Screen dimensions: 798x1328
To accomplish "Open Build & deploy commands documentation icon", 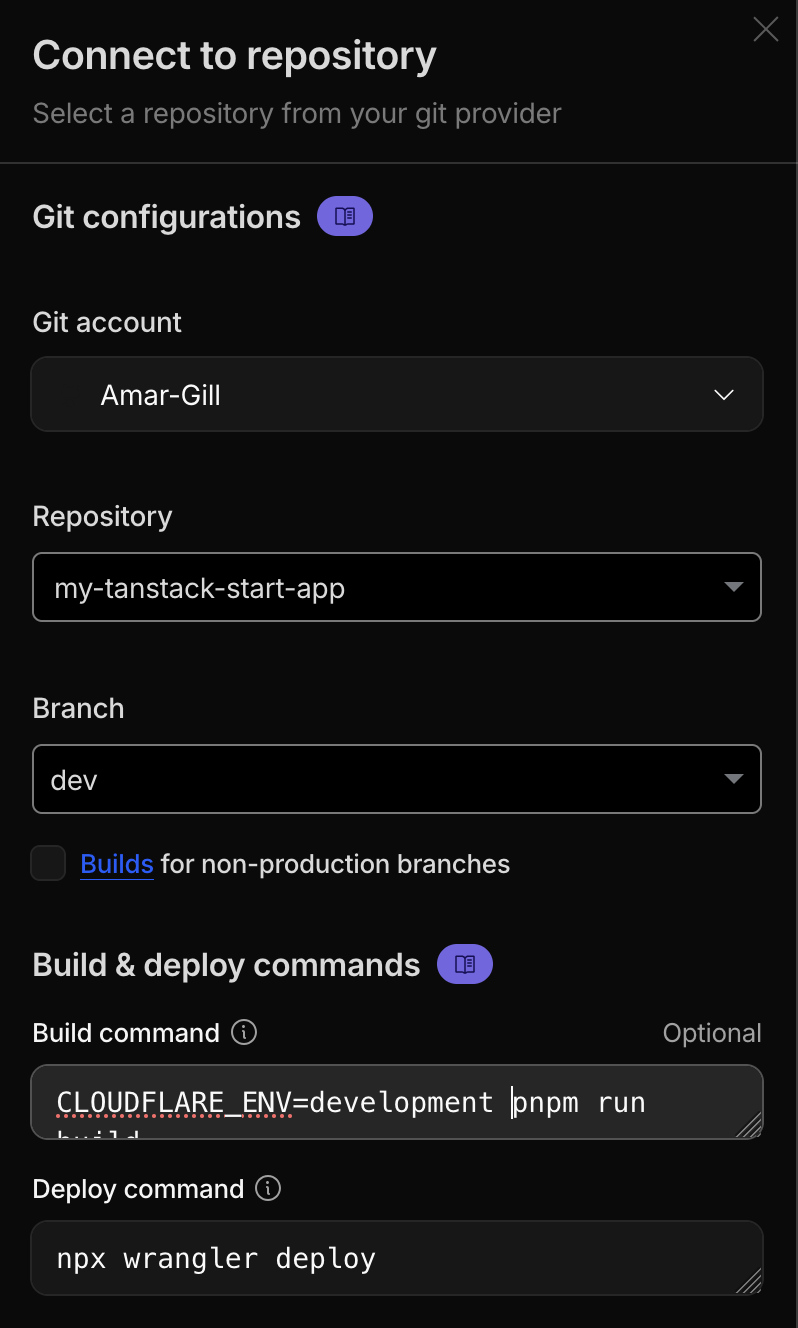I will click(465, 965).
